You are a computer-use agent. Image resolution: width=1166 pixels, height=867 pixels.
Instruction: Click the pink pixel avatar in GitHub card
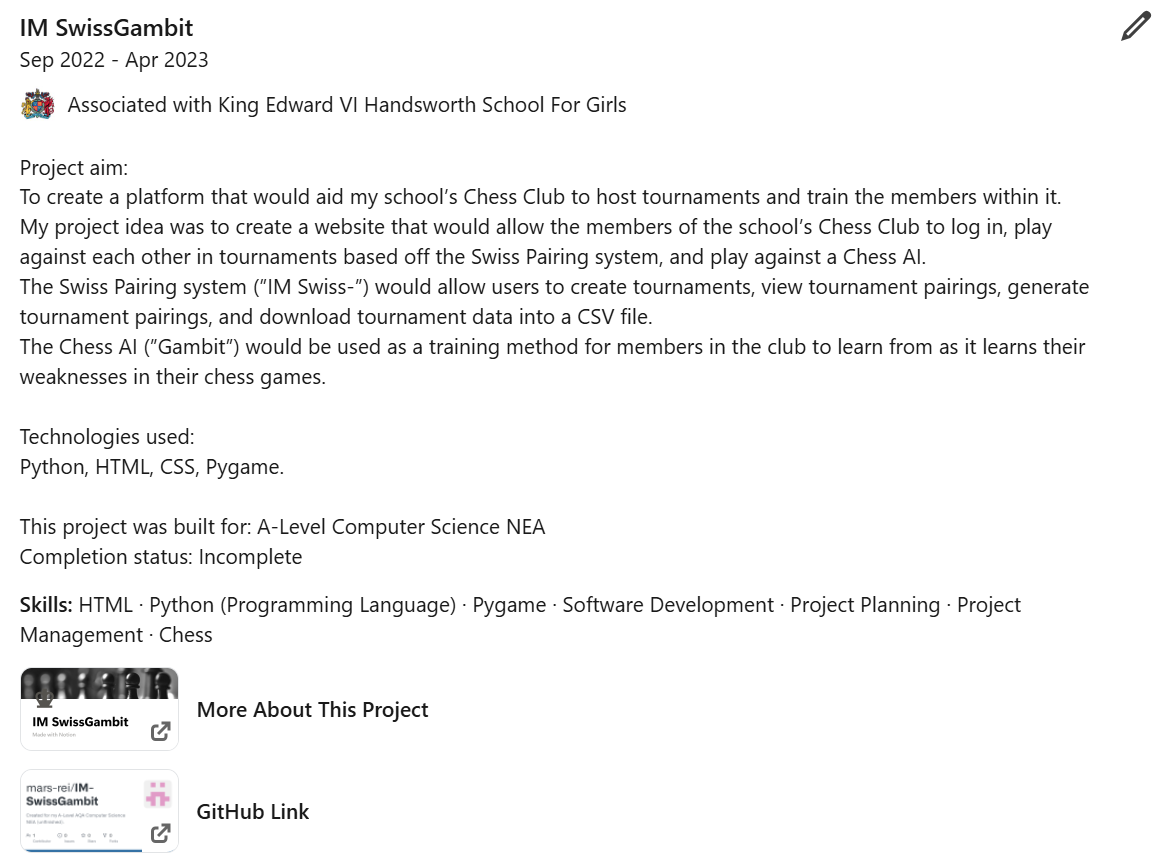(x=157, y=794)
